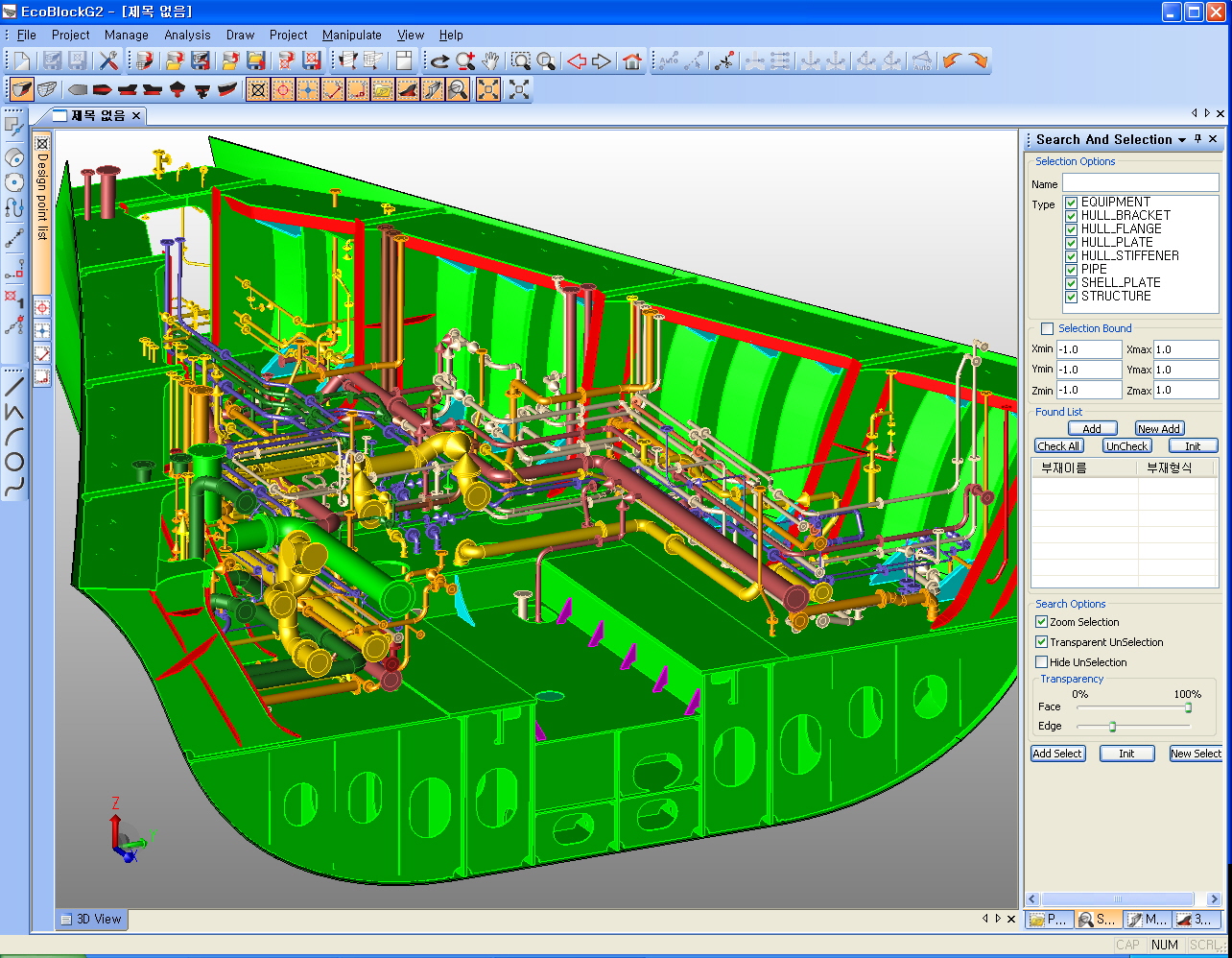Click the 부재형식 column header
Screen dimensions: 1232x958
[1177, 468]
